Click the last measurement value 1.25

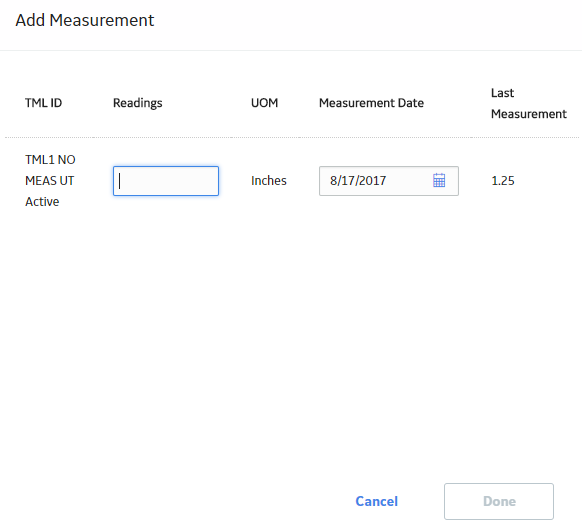pos(503,180)
